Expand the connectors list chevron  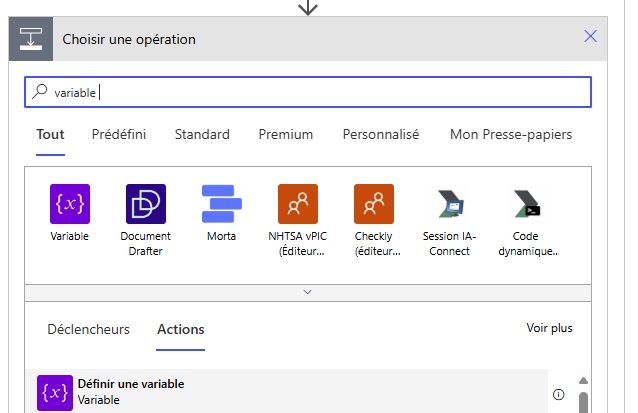point(307,292)
